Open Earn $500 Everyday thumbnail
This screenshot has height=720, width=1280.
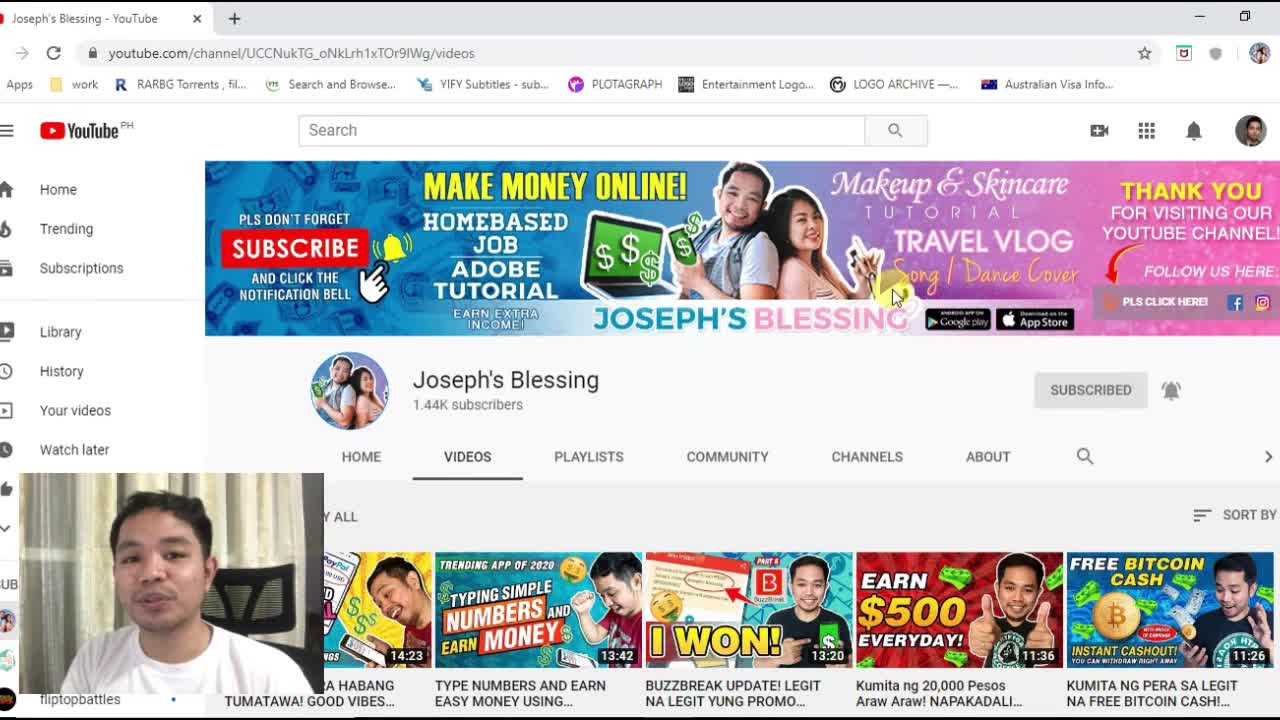(x=959, y=610)
